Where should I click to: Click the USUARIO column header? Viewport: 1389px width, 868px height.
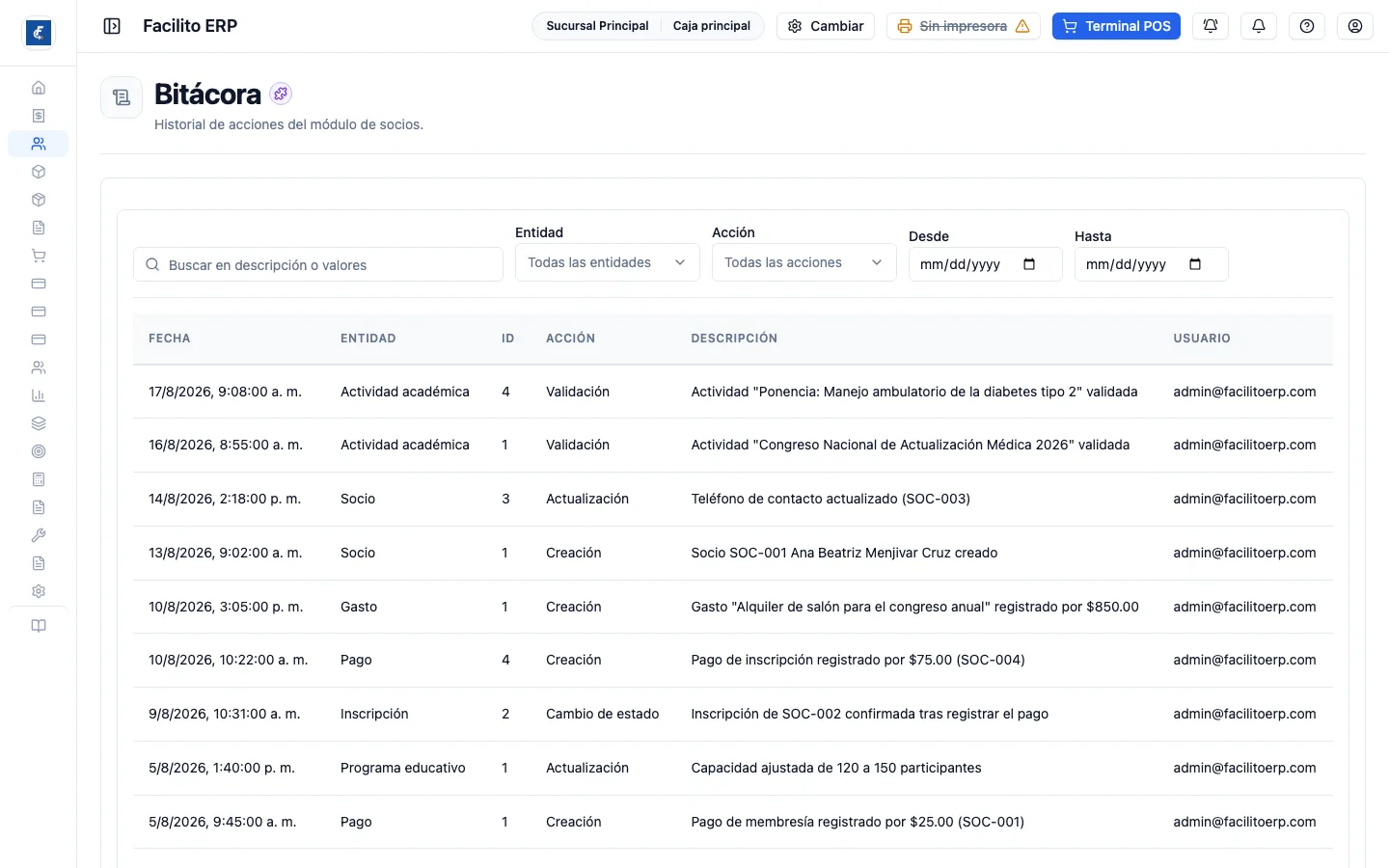1202,339
